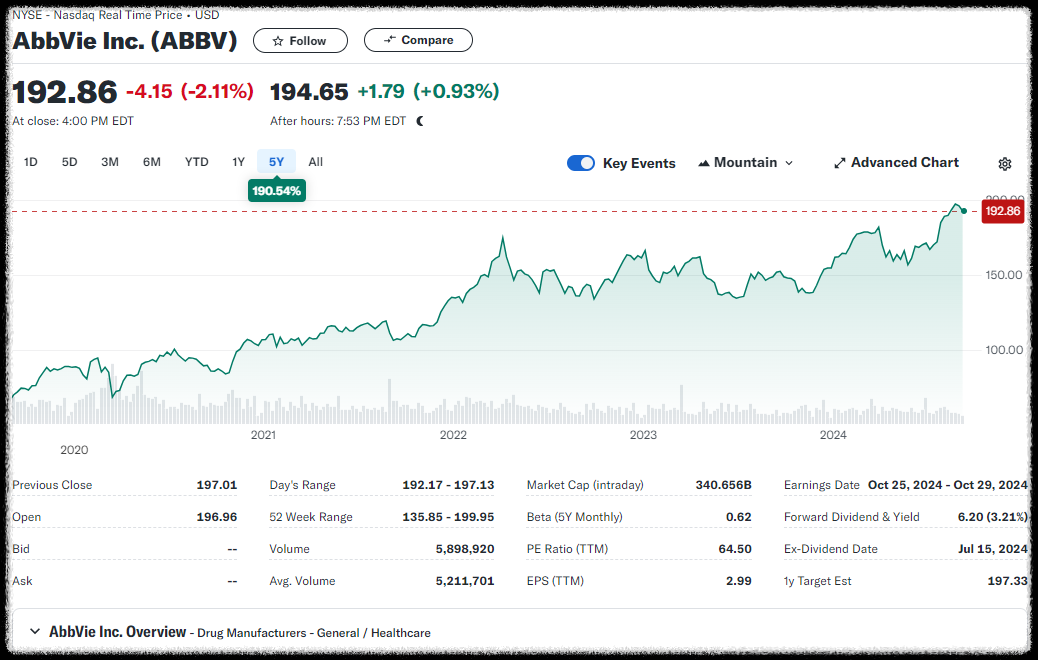Screen dimensions: 1038x660
Task: Click the after-hours price 194.65
Action: (309, 91)
